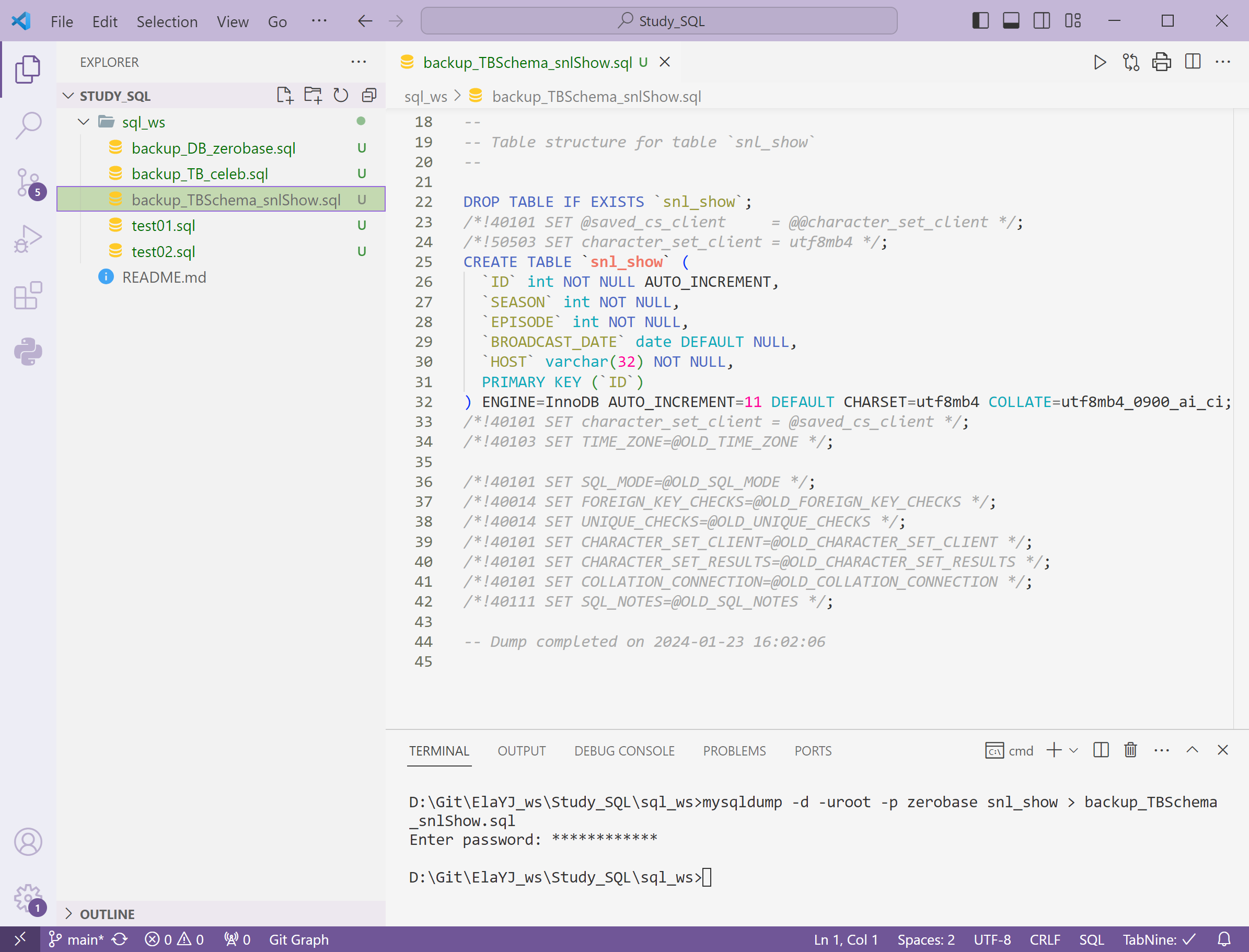1249x952 pixels.
Task: Click the Run and Debug icon
Action: point(28,239)
